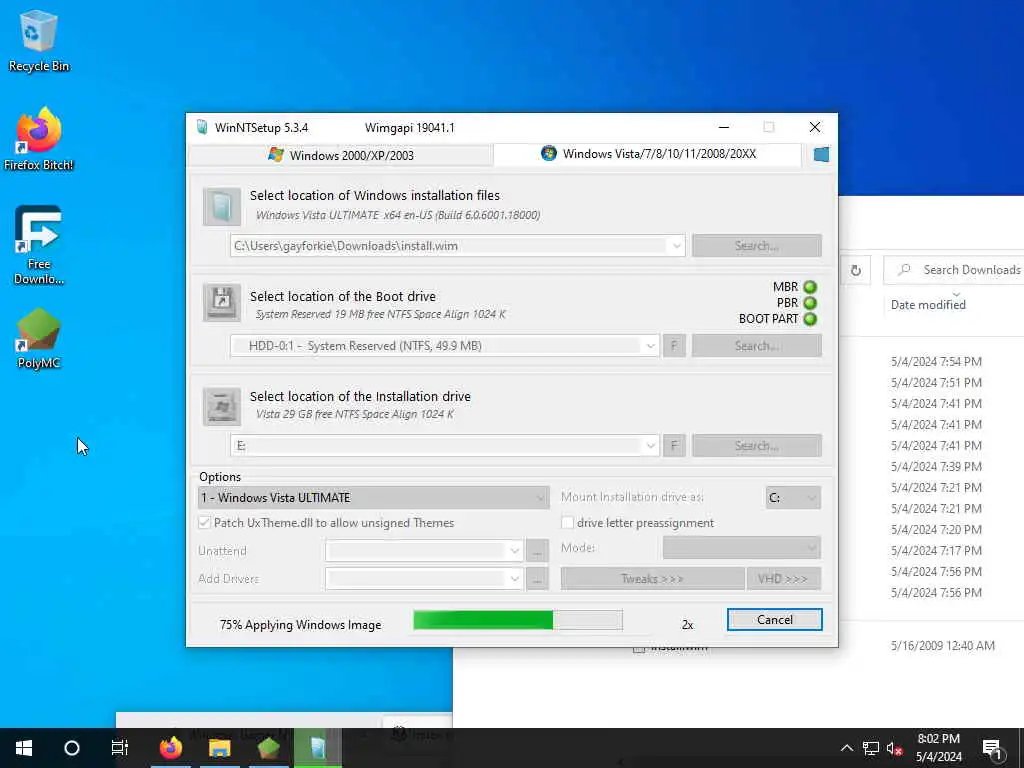Expand the Boot drive HDD-0:1 dropdown
Image resolution: width=1024 pixels, height=768 pixels.
[x=650, y=345]
